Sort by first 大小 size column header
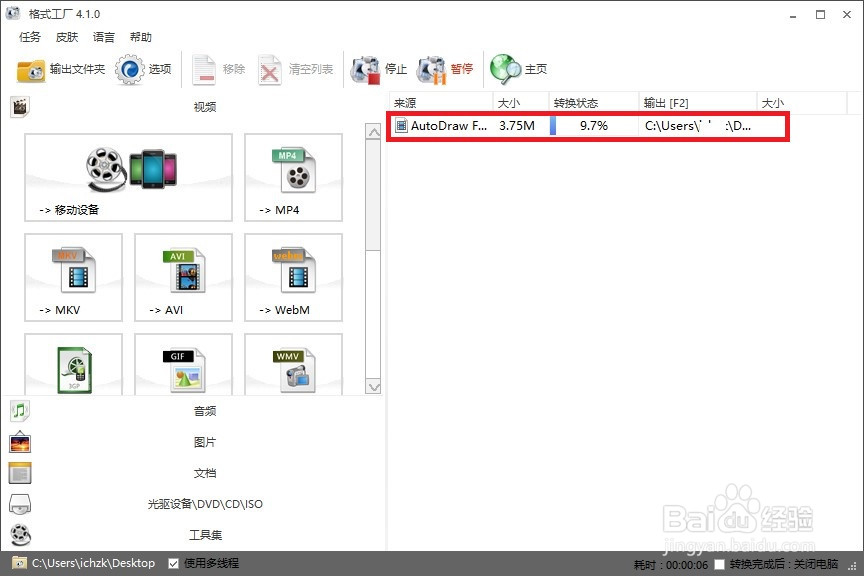 click(x=521, y=103)
